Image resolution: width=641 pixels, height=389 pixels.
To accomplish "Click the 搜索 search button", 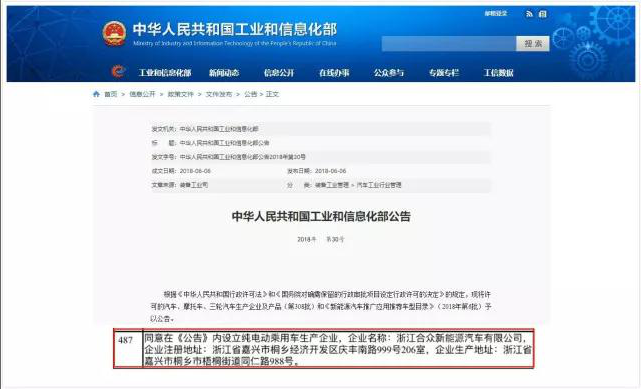I will click(x=533, y=43).
